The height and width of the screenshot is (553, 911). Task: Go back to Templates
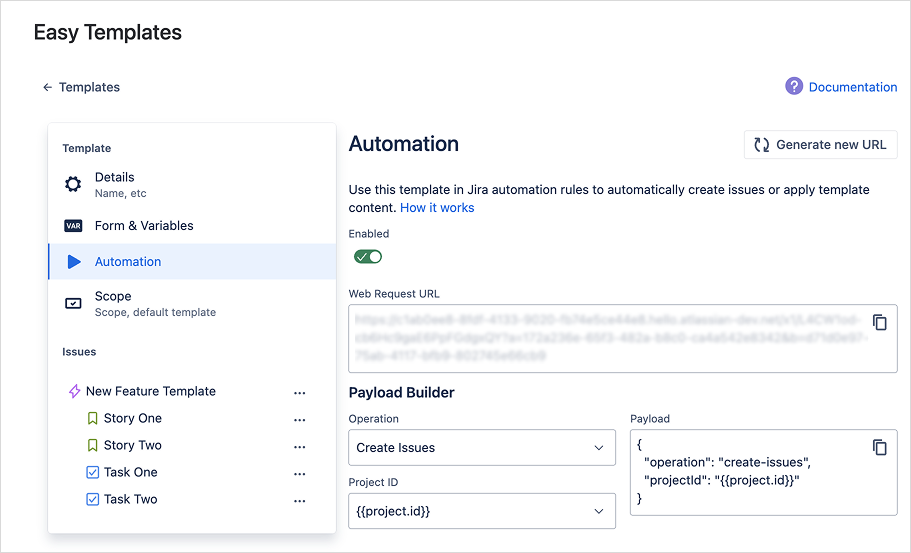coord(81,88)
